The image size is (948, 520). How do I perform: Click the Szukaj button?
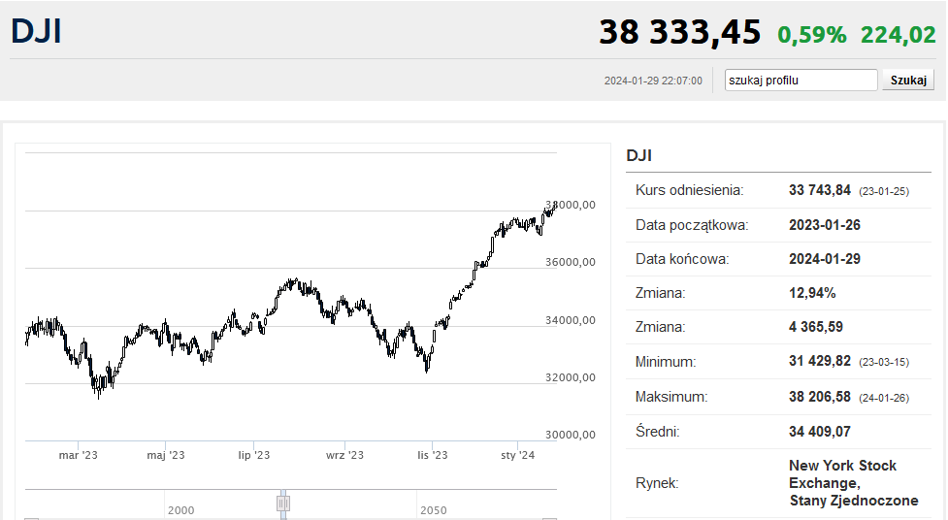click(908, 80)
